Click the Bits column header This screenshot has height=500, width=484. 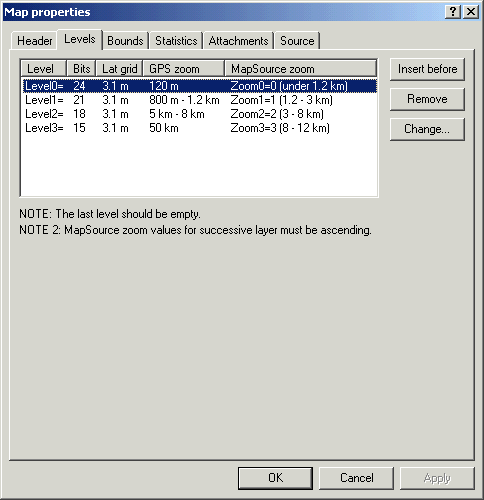point(82,69)
